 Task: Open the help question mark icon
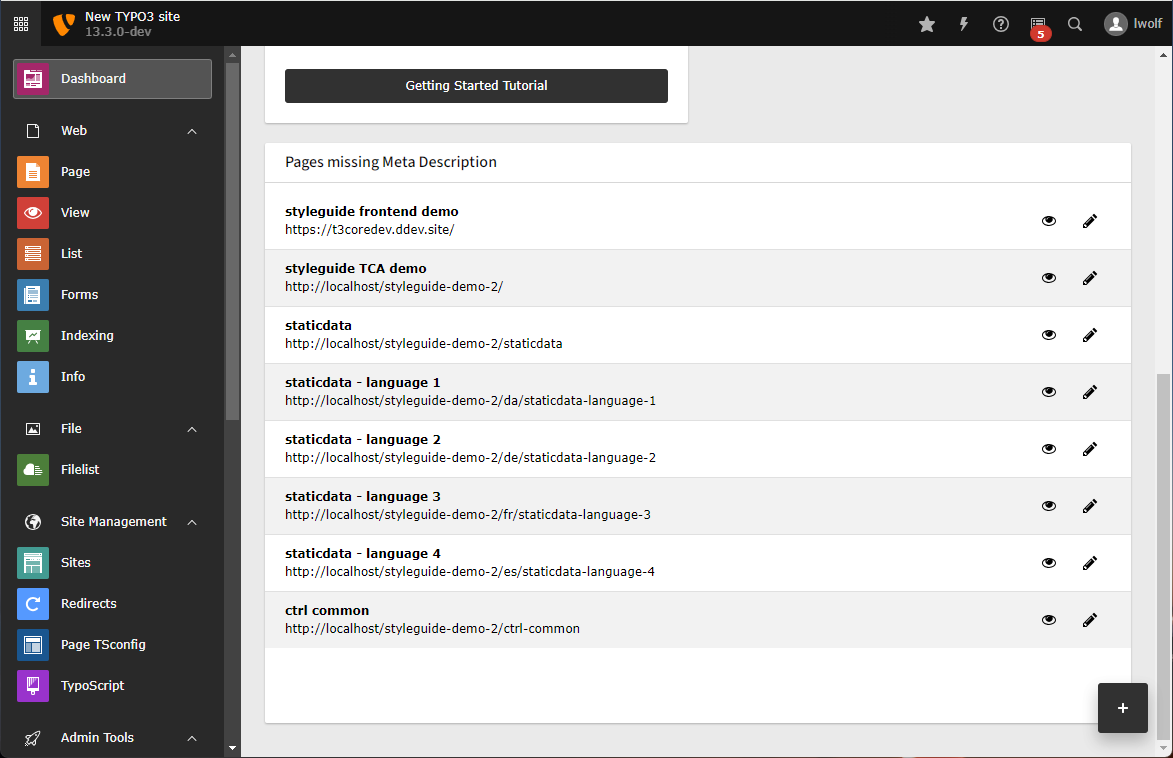[1001, 24]
